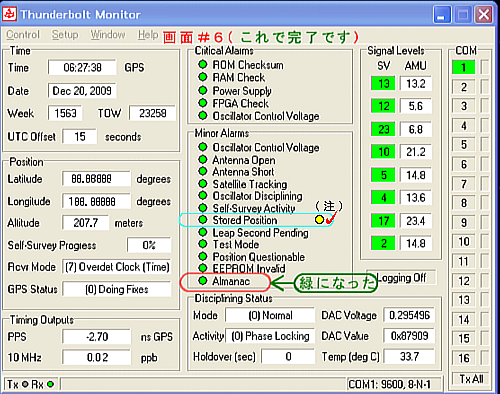Click the EEPROM Invalid indicator
The image size is (500, 394).
203,268
